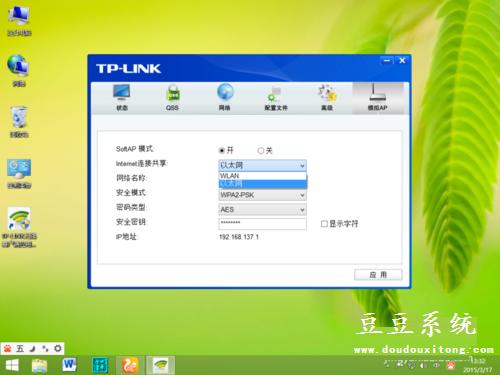500x375 pixels.
Task: Minimize the TP-LINK utility window
Action: coord(387,61)
